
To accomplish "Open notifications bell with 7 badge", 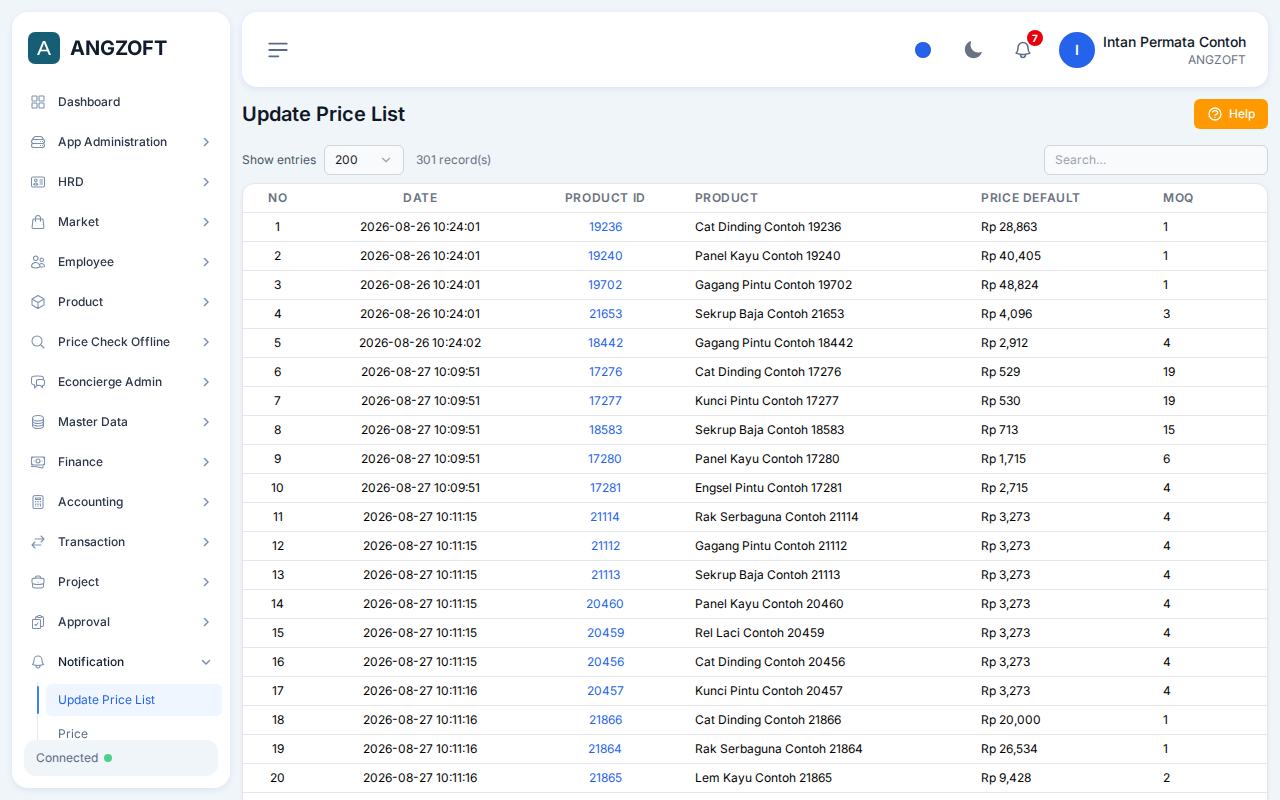I will [1023, 50].
